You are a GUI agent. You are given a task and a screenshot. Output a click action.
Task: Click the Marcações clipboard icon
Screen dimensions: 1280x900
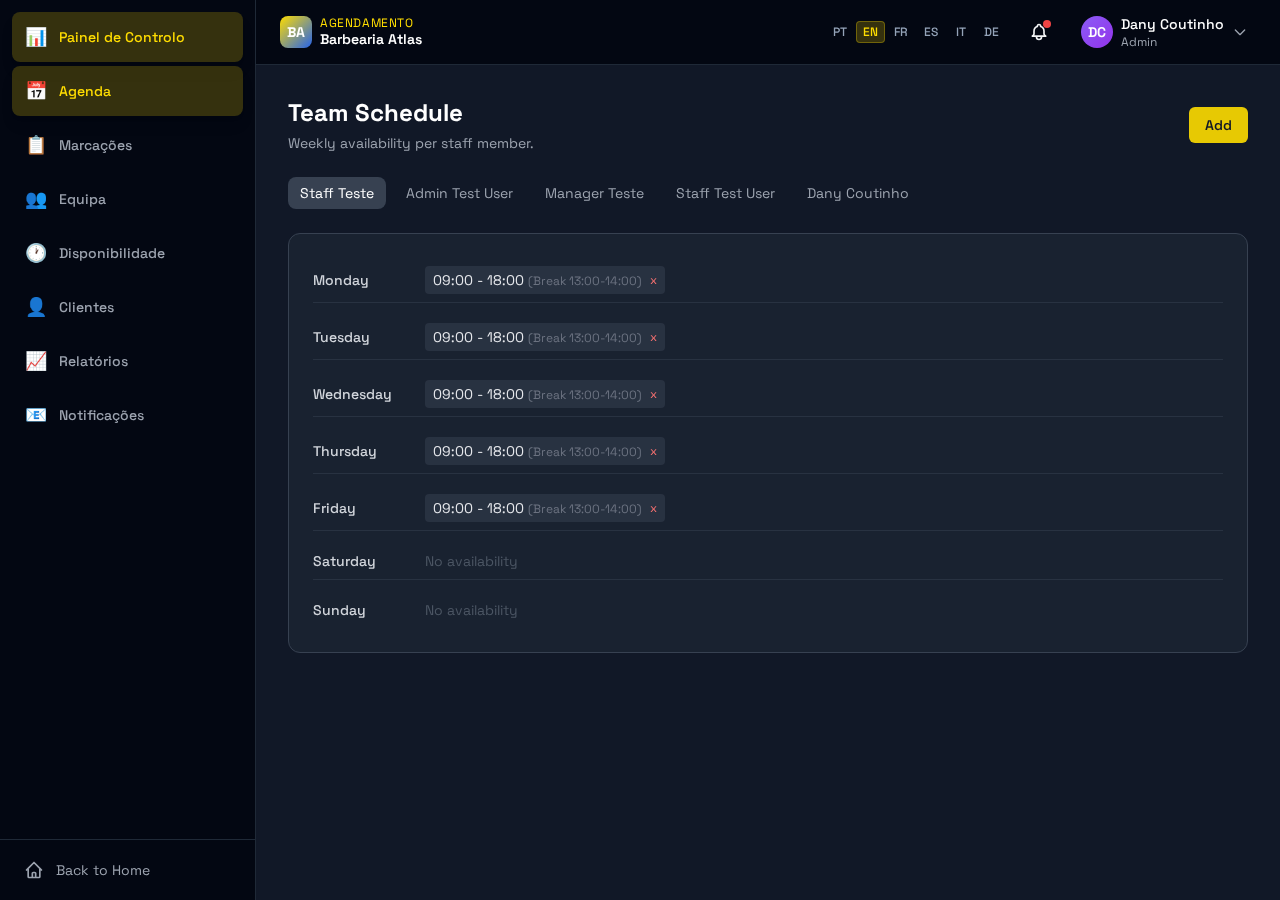pyautogui.click(x=36, y=145)
